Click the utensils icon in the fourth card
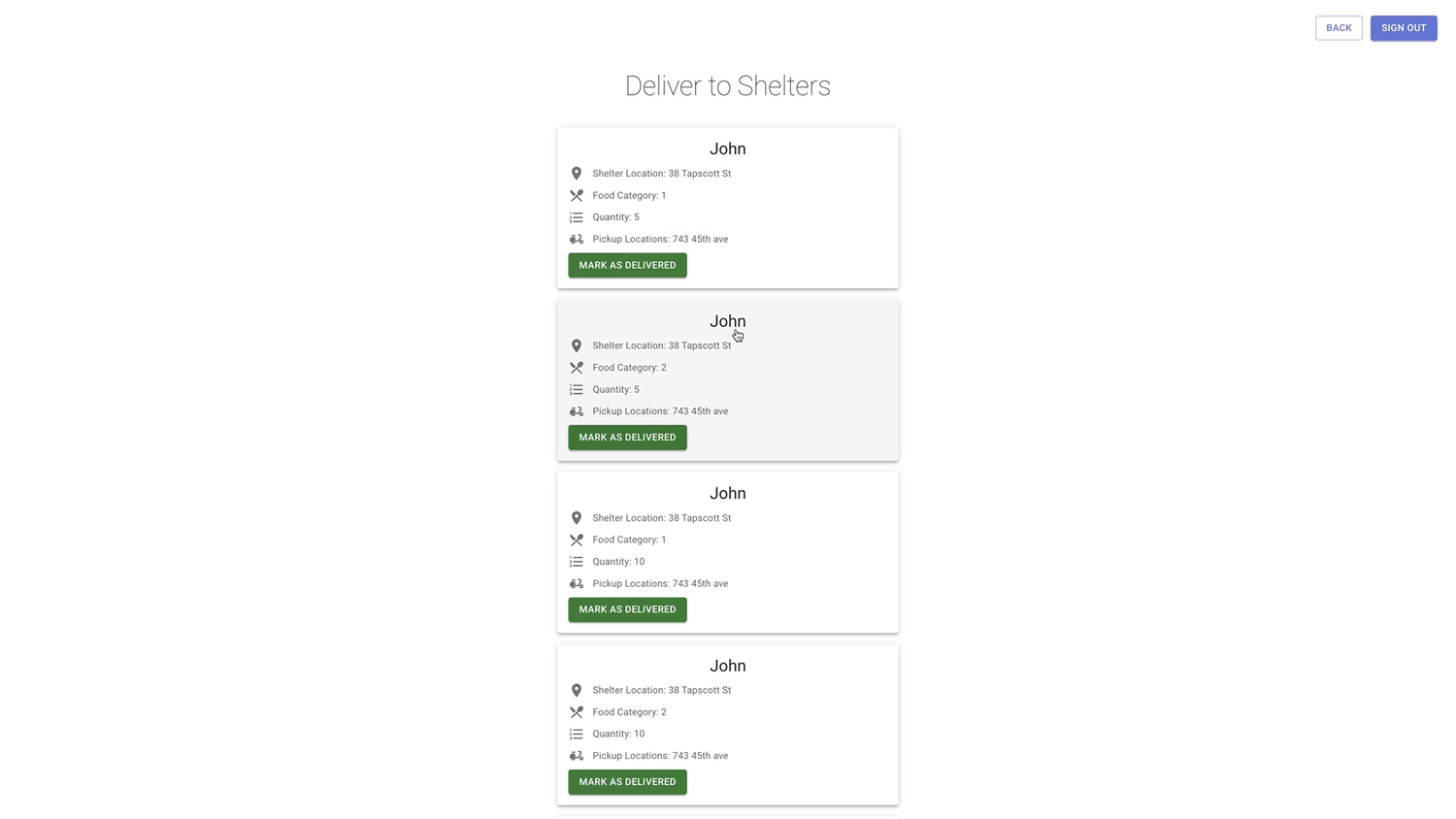 point(577,712)
